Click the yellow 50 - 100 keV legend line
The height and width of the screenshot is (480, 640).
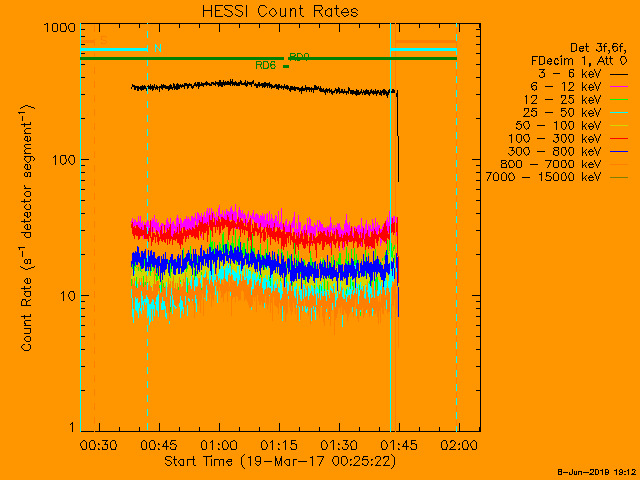coord(619,126)
